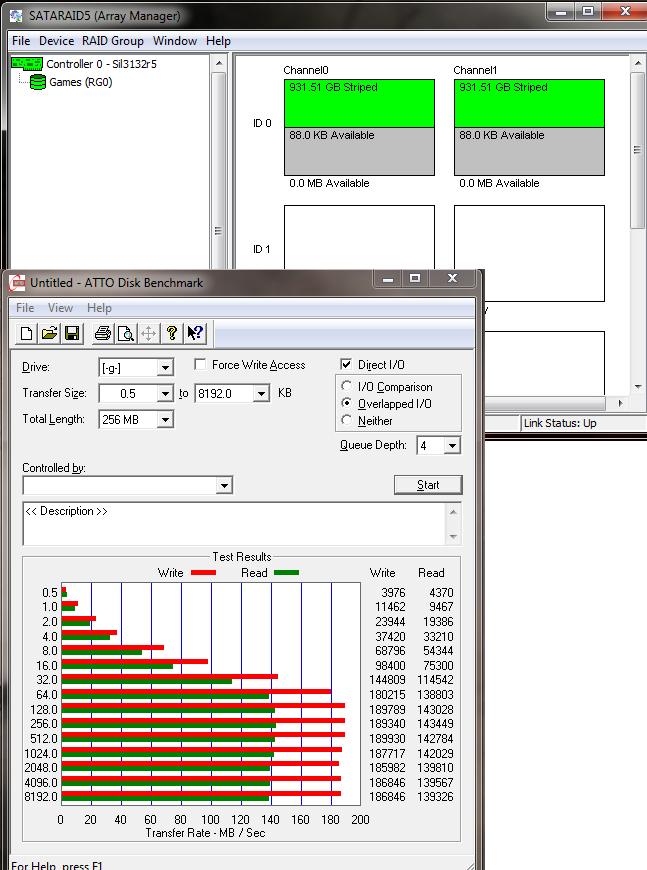
Task: Select the Neither radio button
Action: (347, 420)
